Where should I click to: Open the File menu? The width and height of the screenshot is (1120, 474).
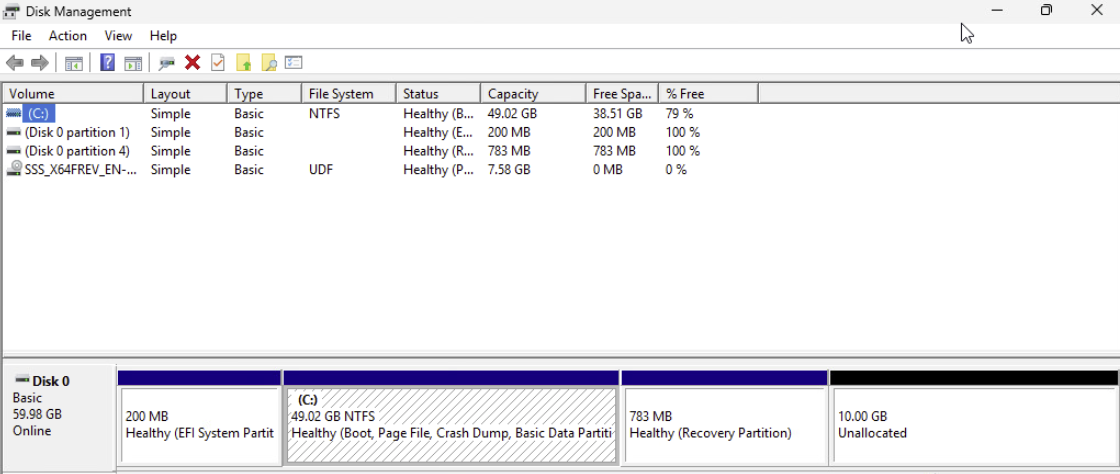pyautogui.click(x=21, y=36)
